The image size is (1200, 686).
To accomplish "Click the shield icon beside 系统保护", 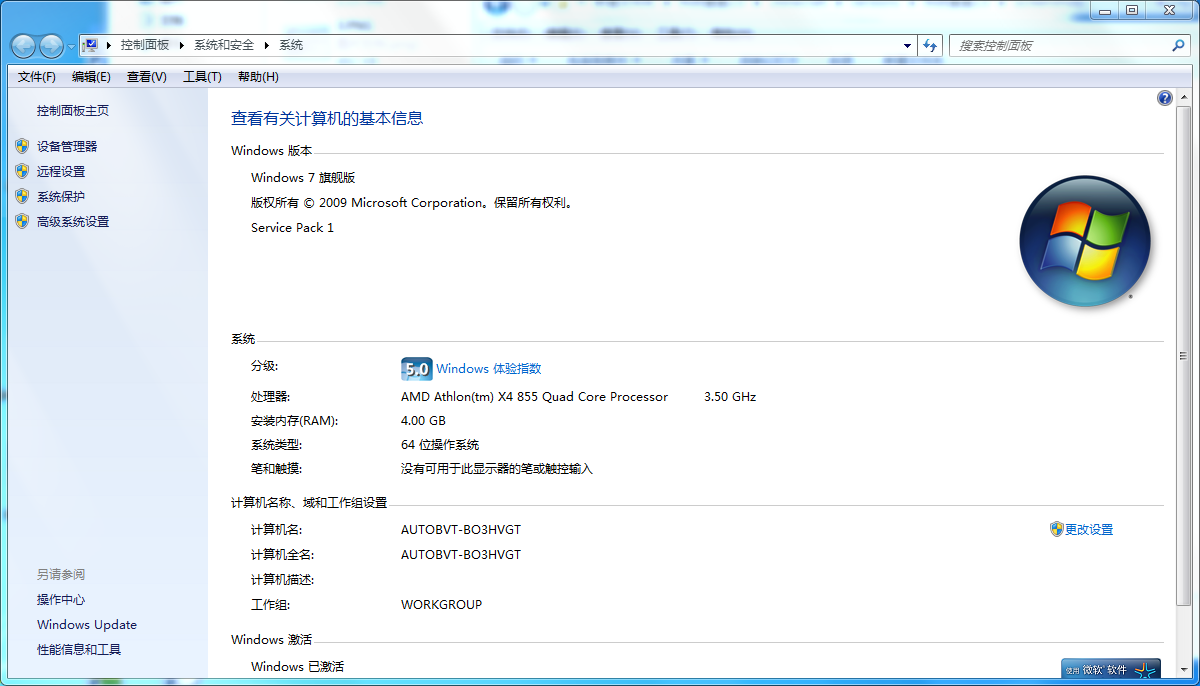I will click(22, 196).
